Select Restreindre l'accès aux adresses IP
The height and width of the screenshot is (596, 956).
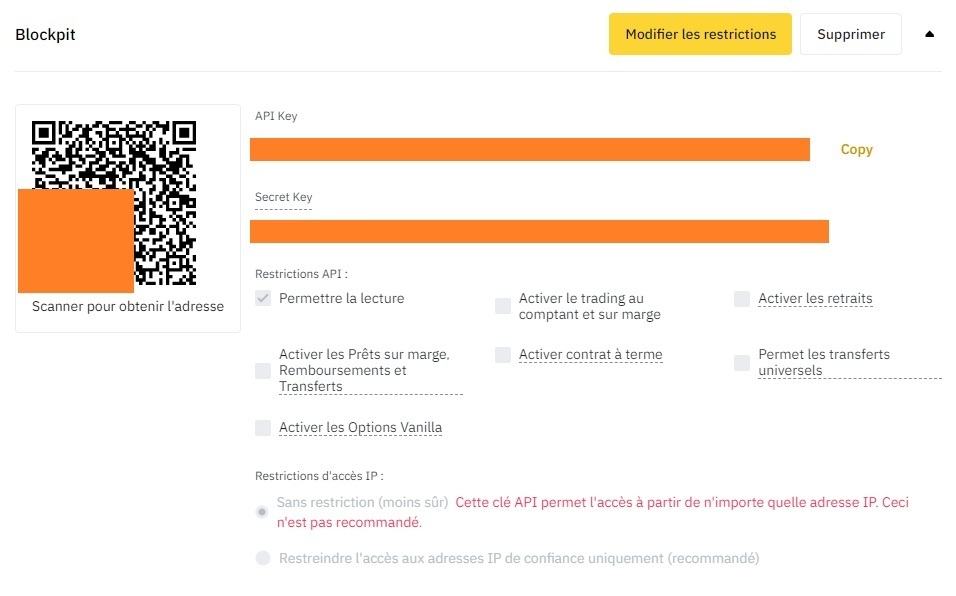[x=261, y=558]
